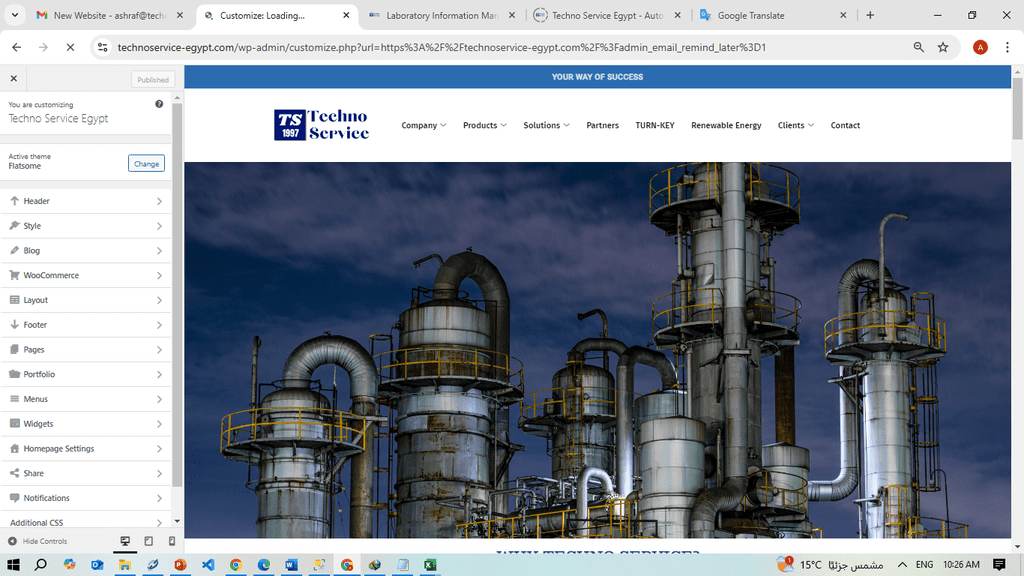Viewport: 1024px width, 576px height.
Task: Open the Chrome profile avatar
Action: (980, 47)
